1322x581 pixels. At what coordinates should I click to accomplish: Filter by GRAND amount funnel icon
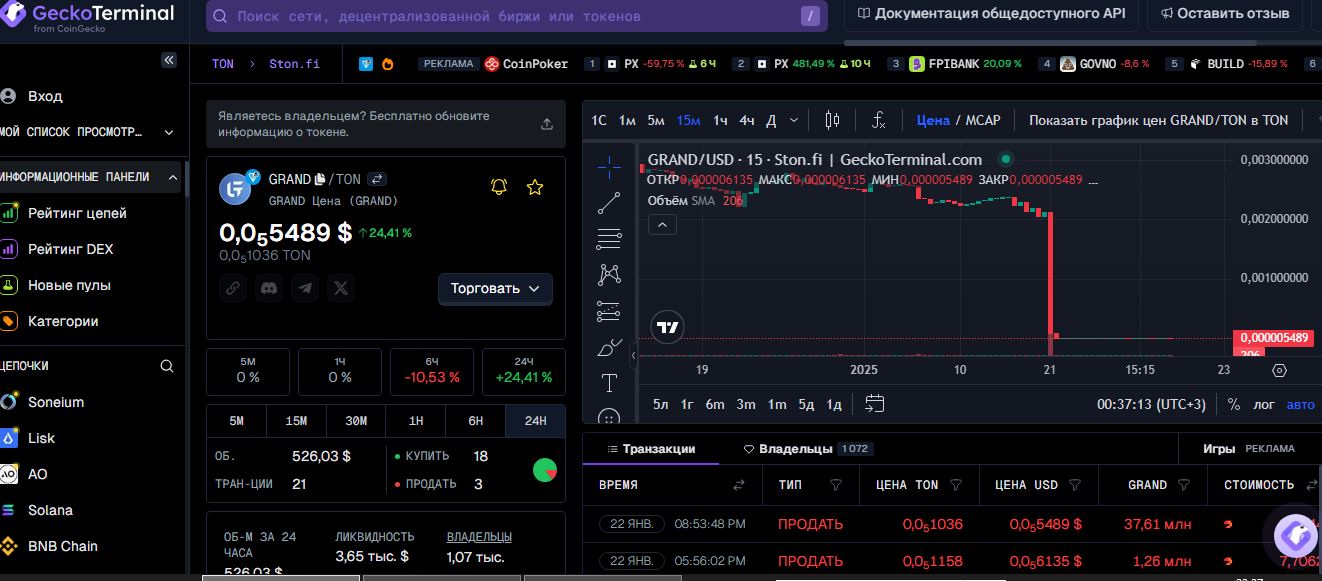(x=1184, y=485)
